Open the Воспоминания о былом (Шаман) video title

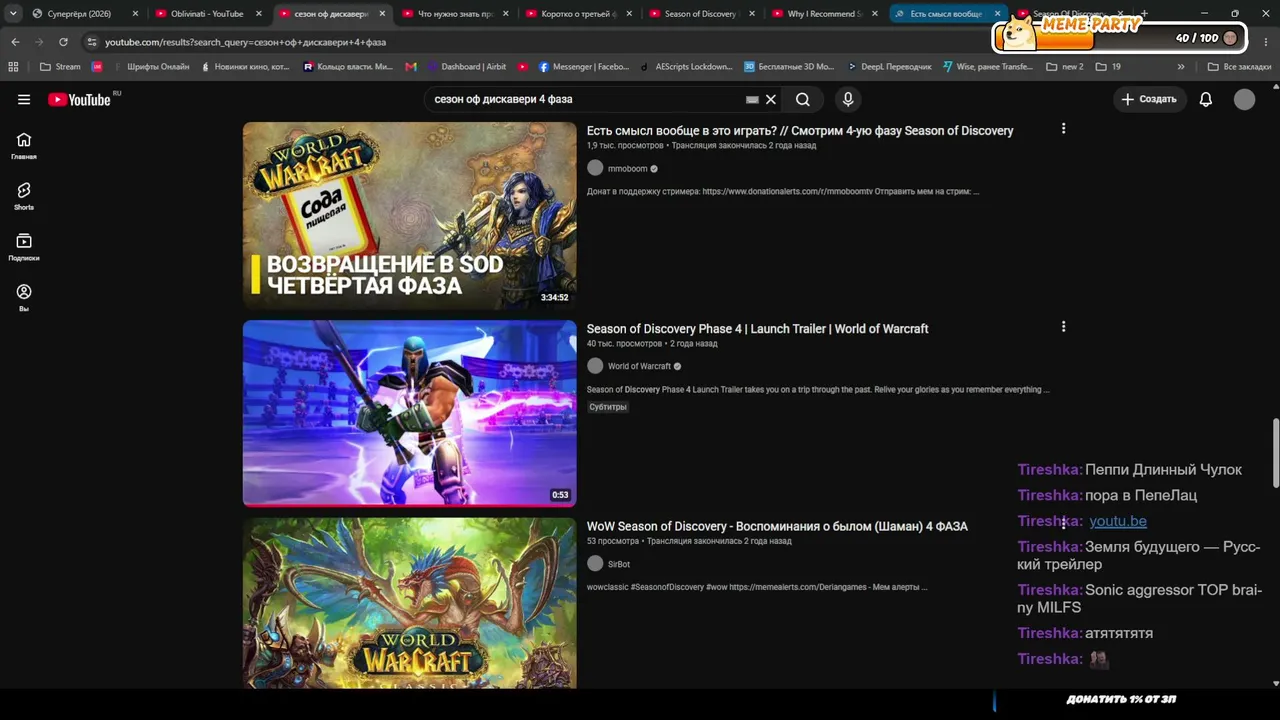pos(777,526)
